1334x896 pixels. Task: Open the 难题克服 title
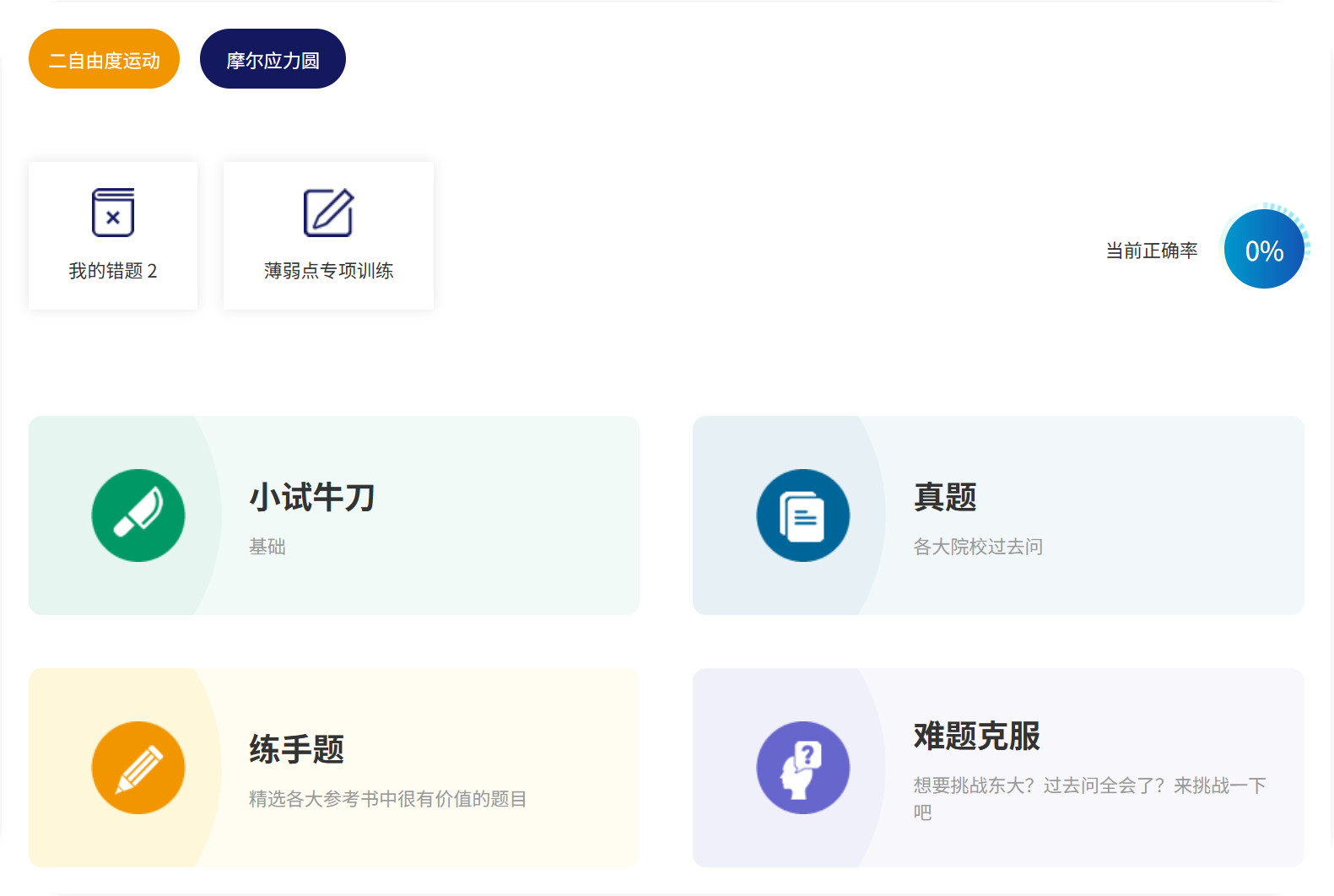pyautogui.click(x=976, y=736)
